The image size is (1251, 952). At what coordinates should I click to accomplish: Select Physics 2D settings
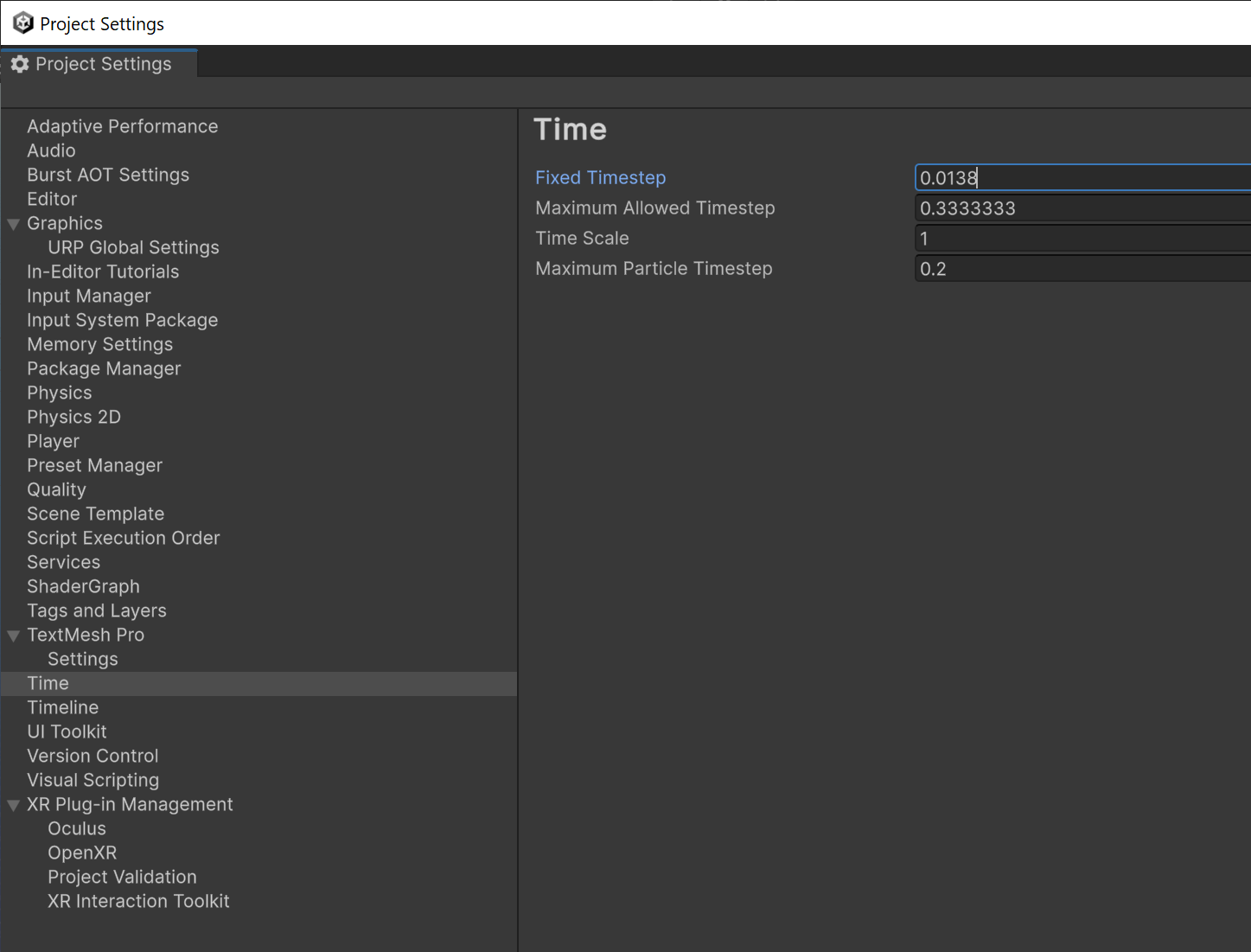pos(73,417)
